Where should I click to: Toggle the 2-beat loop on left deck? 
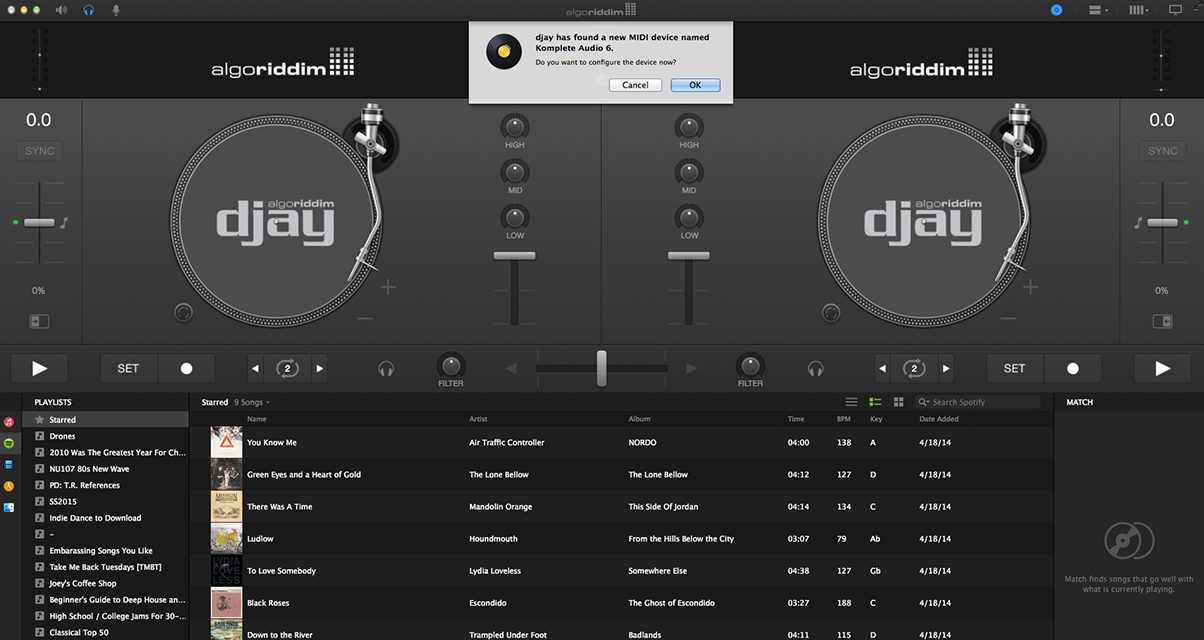tap(288, 368)
